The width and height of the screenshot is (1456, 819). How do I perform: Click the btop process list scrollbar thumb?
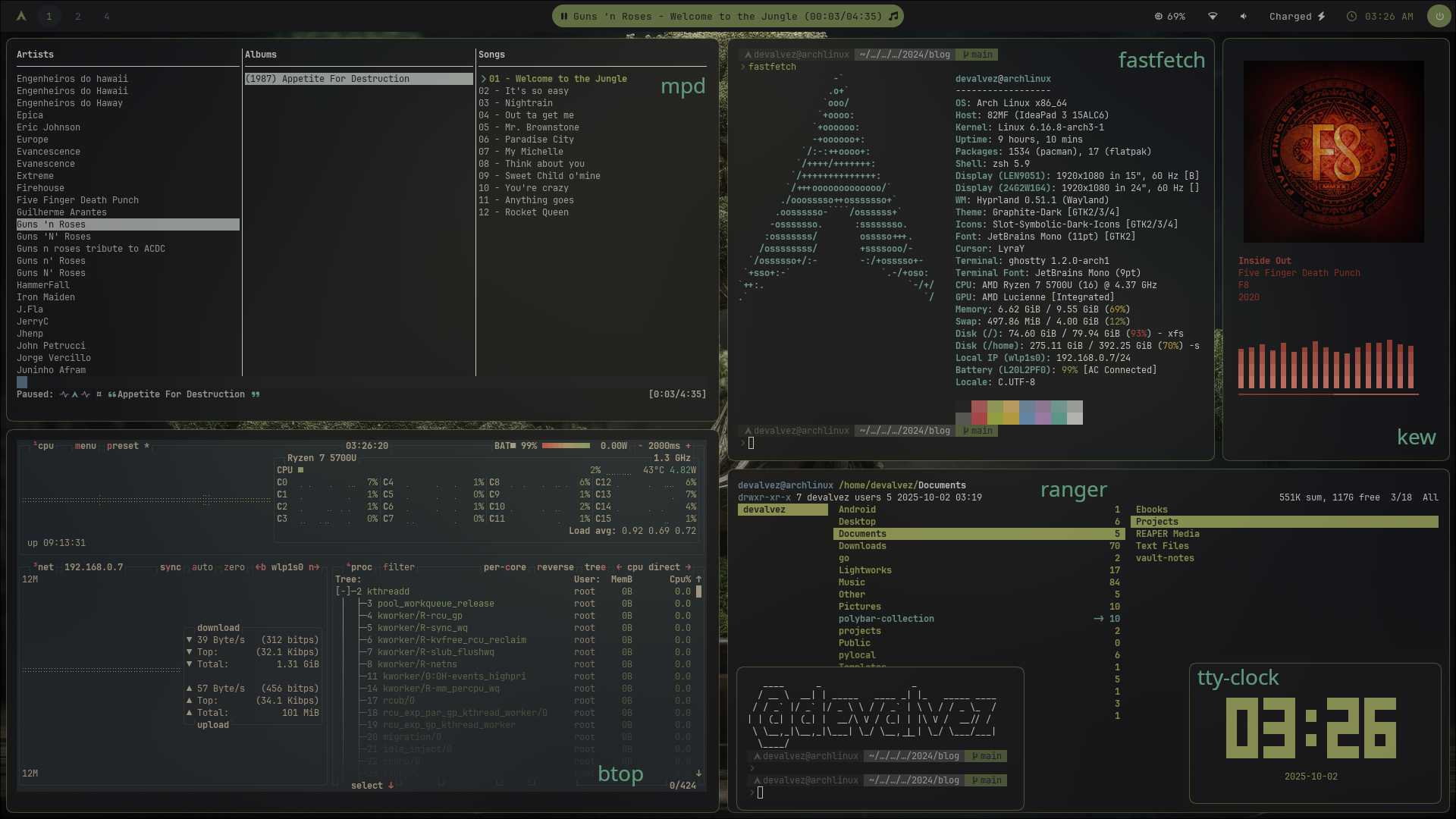698,591
